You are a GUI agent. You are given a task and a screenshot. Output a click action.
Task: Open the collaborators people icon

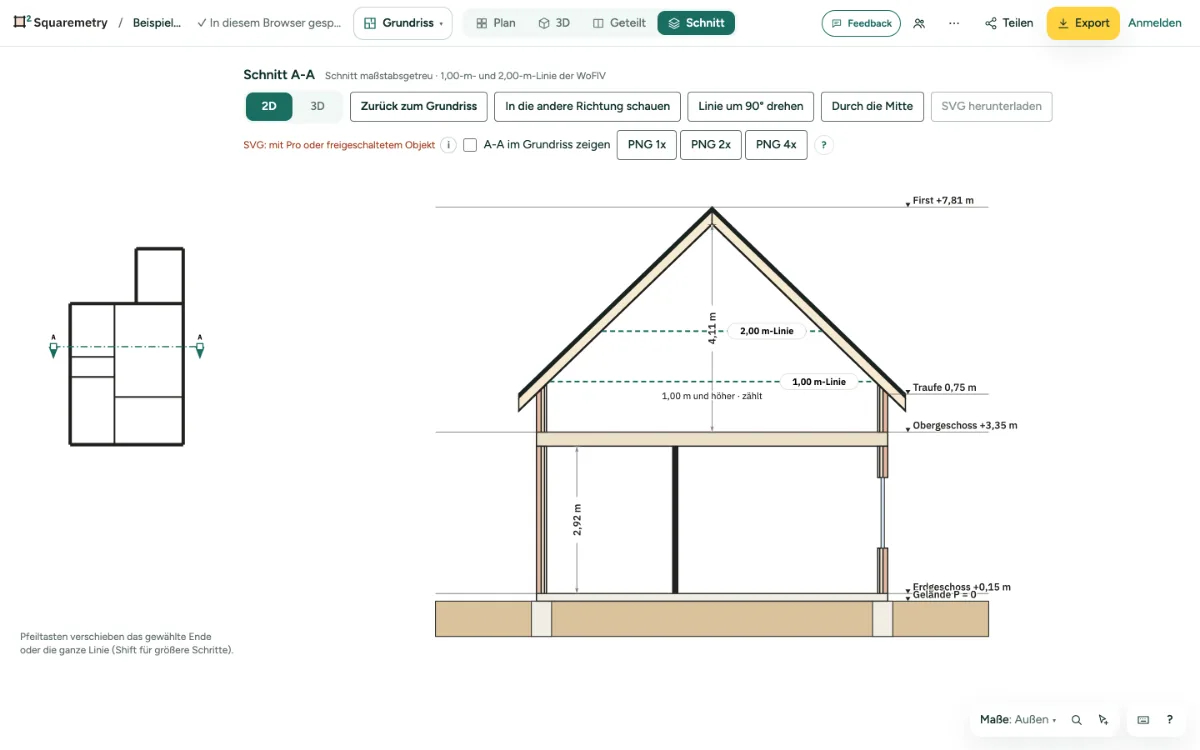click(919, 23)
